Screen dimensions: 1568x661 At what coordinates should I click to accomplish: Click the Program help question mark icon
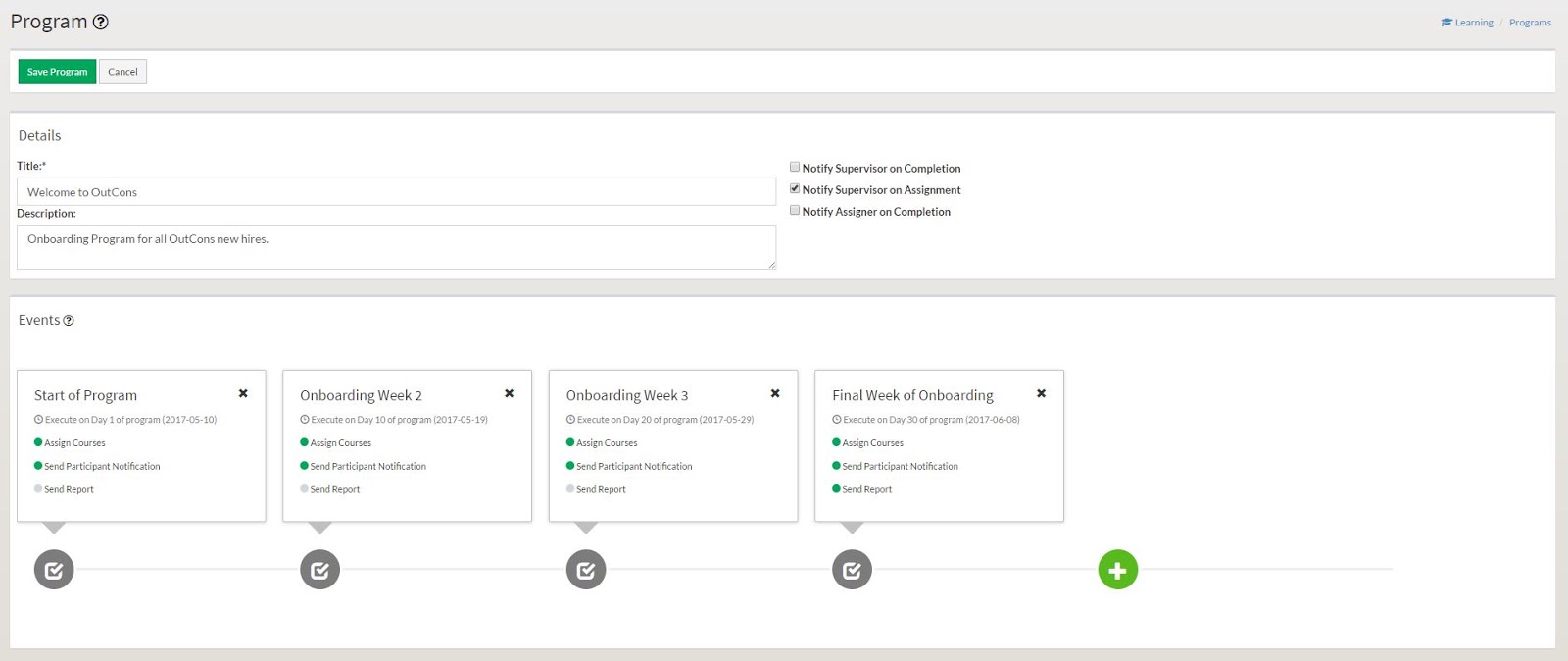[101, 22]
